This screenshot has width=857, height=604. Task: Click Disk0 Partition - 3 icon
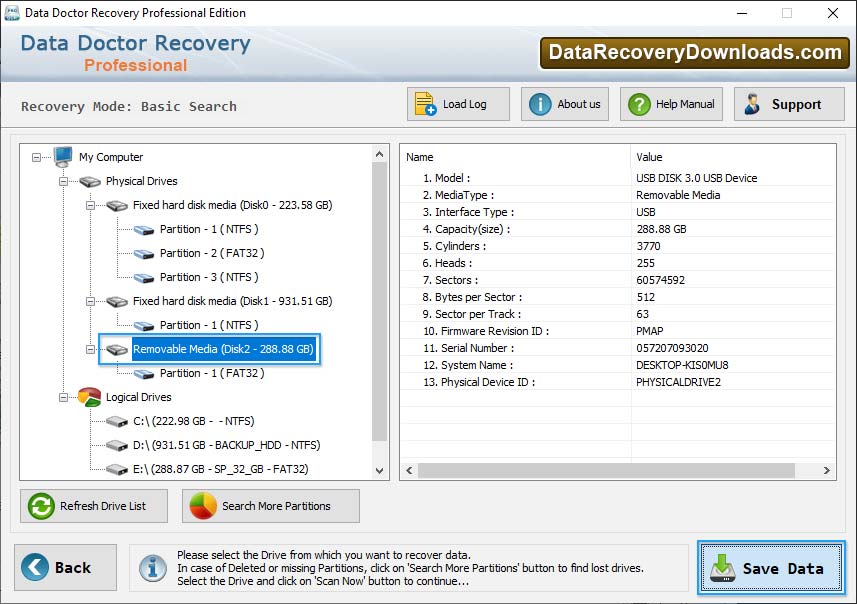(x=144, y=278)
